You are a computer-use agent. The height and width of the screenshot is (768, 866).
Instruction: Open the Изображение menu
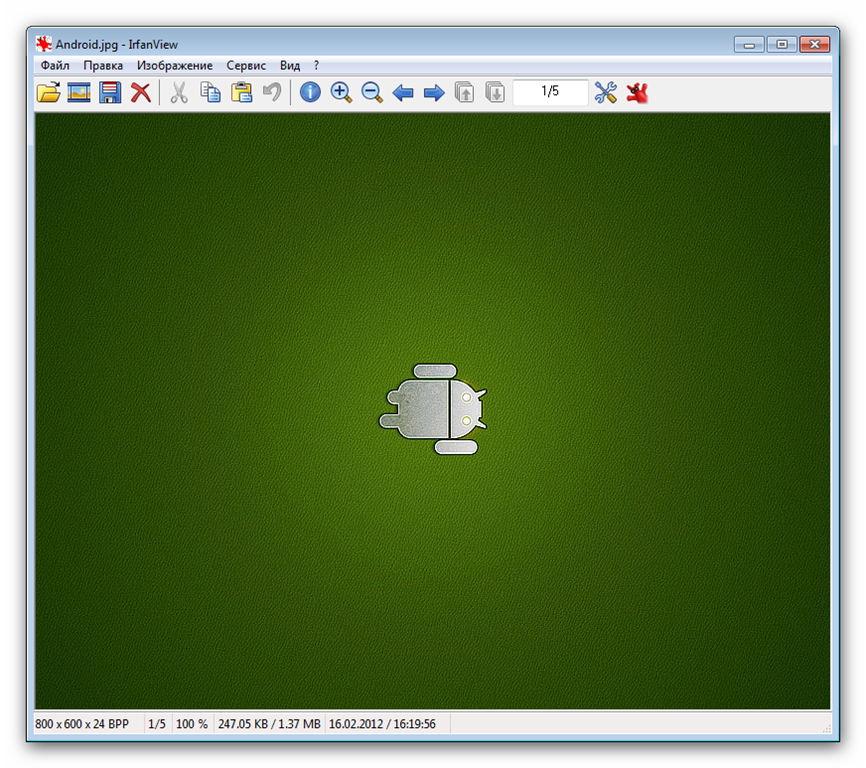coord(175,65)
